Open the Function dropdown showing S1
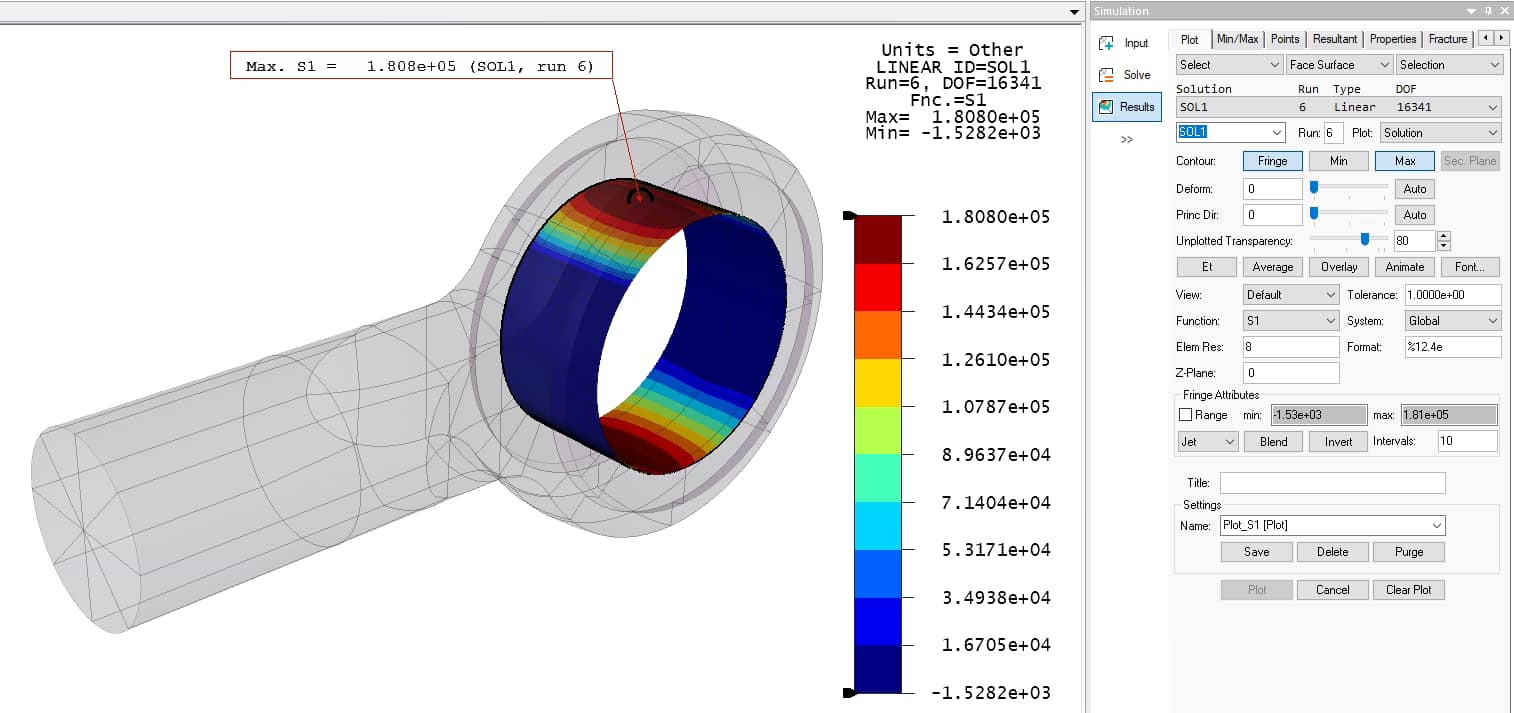This screenshot has height=713, width=1514. pyautogui.click(x=1290, y=321)
